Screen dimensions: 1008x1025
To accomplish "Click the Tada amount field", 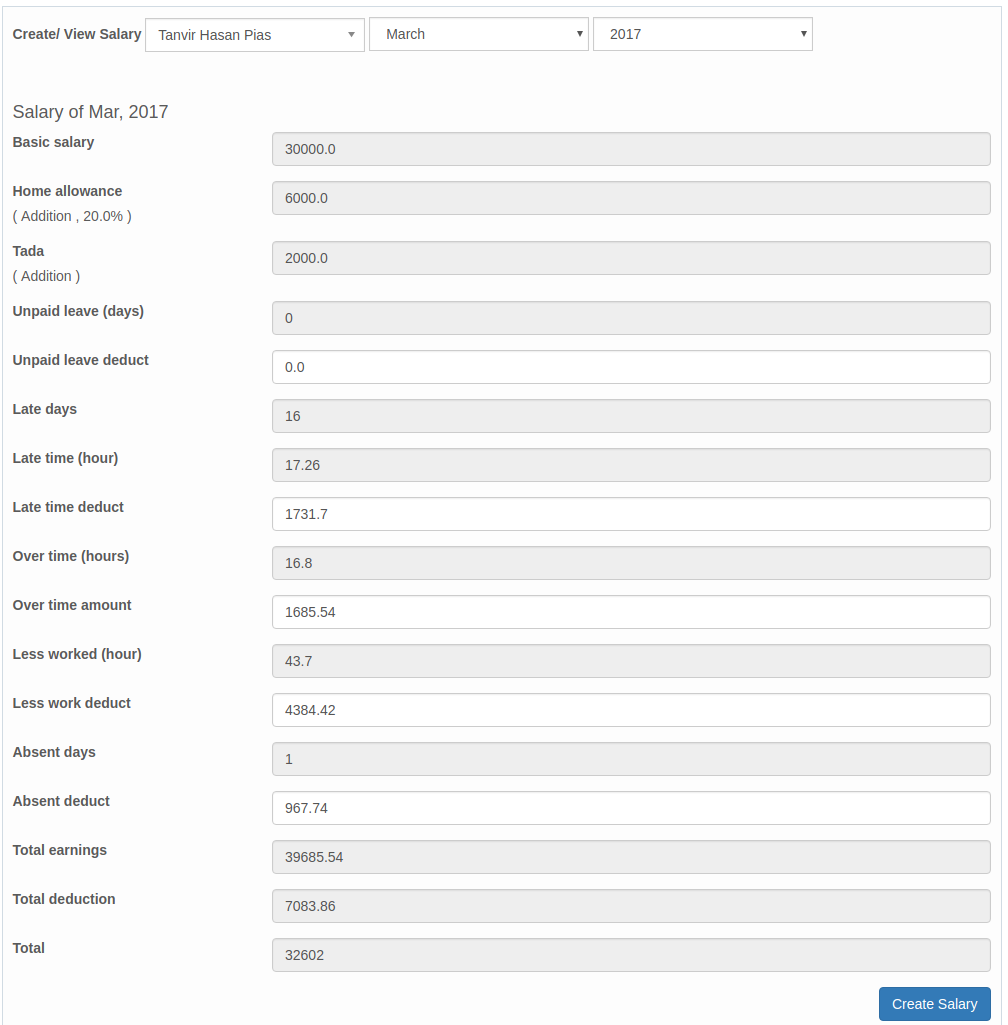I will tap(631, 258).
